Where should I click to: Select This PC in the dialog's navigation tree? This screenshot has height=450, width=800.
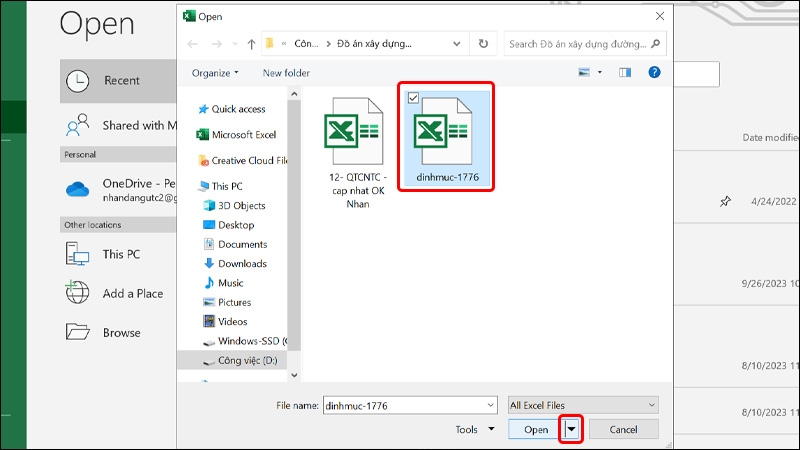220,186
